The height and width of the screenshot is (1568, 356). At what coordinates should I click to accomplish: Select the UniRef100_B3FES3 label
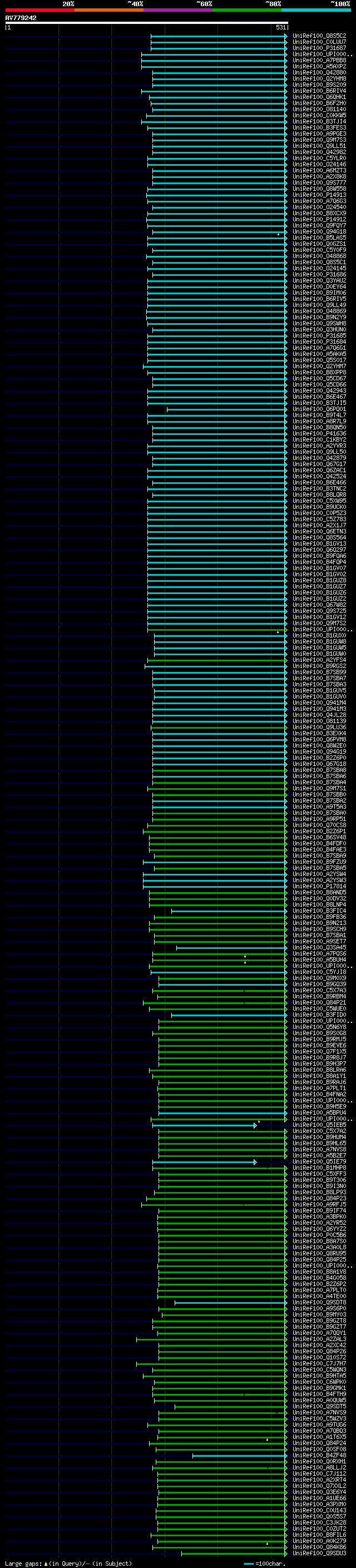pyautogui.click(x=319, y=127)
